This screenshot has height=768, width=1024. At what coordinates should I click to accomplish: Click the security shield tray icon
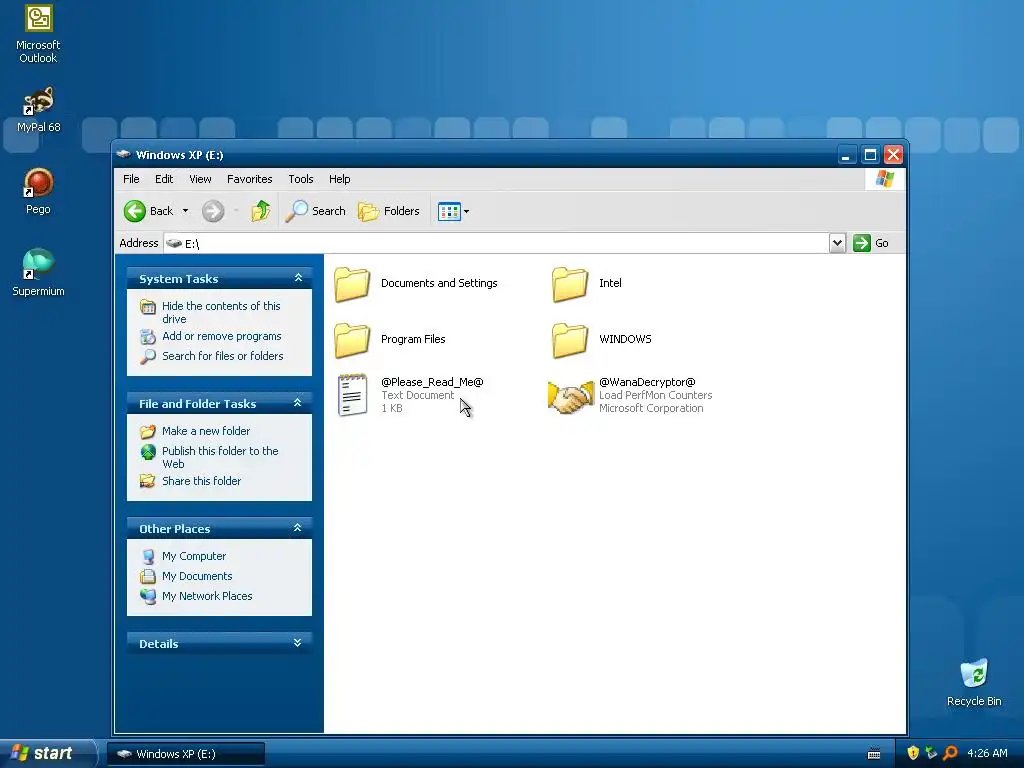(x=913, y=753)
